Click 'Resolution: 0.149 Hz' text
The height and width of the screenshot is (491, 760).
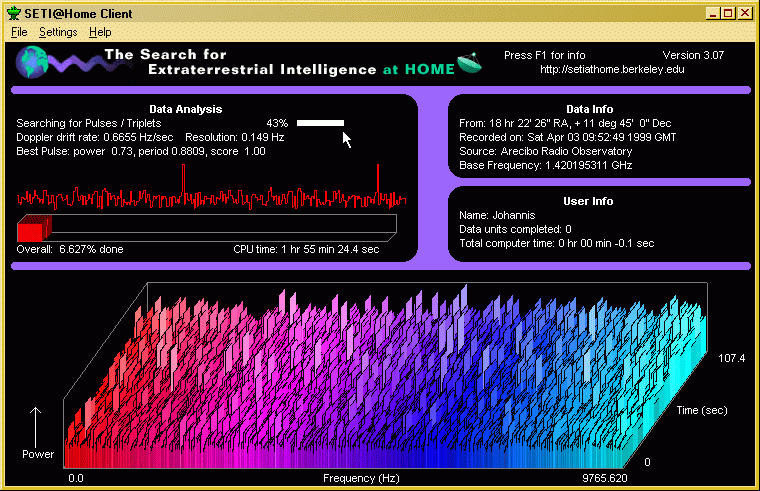tap(235, 137)
